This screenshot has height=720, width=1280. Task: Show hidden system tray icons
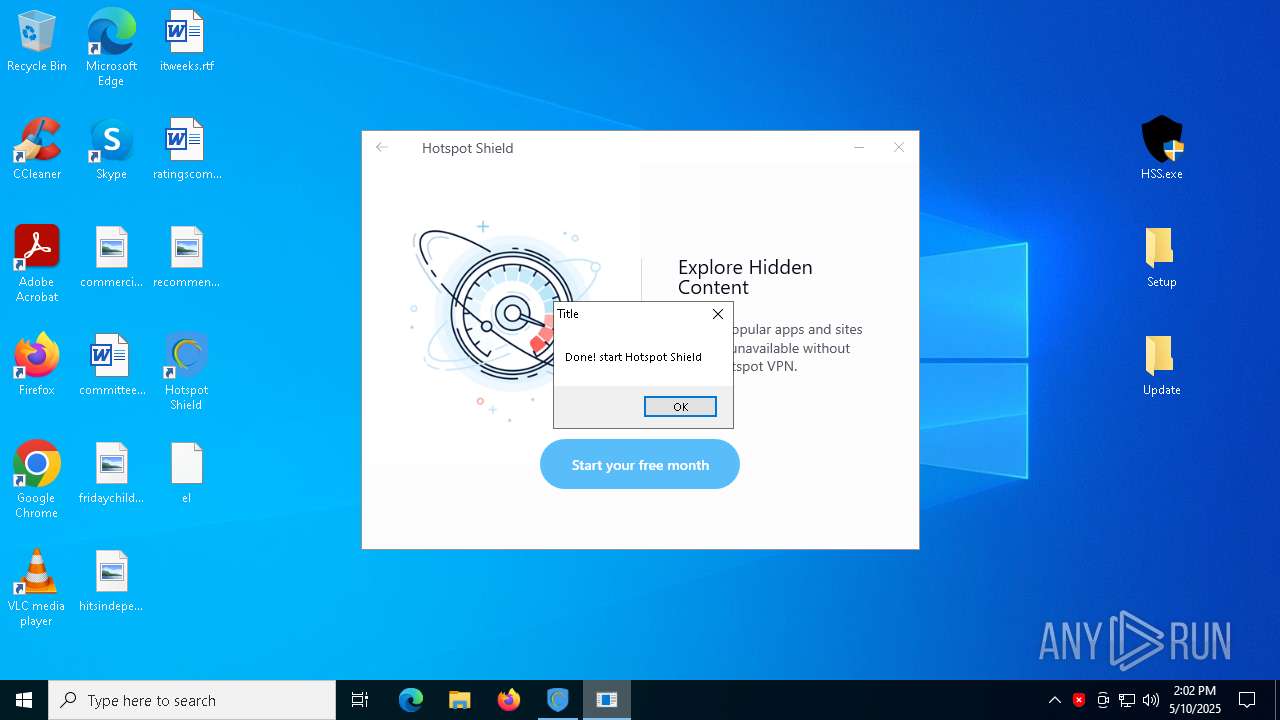click(1055, 700)
